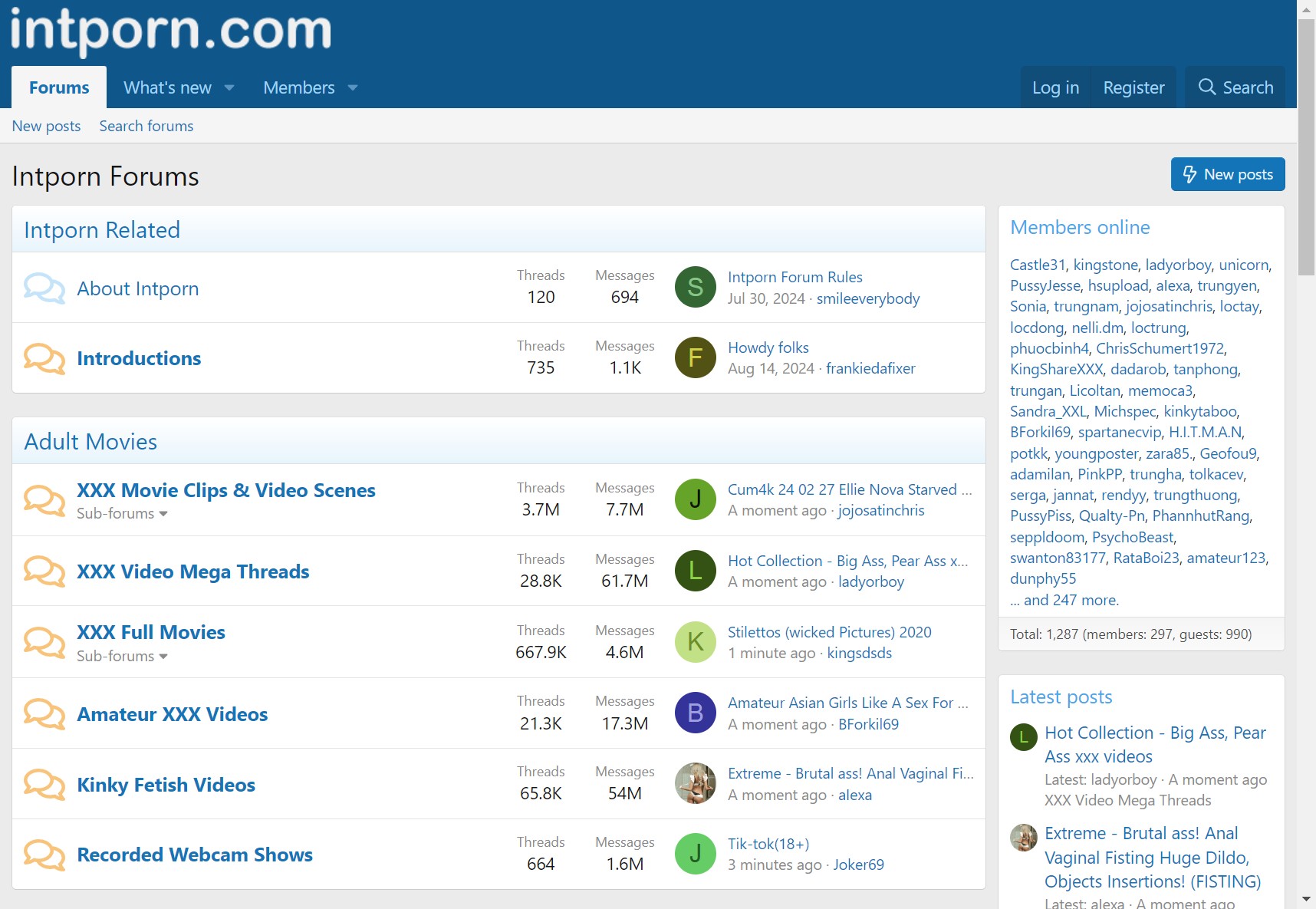Switch to the Forums tab
This screenshot has height=909, width=1316.
[59, 87]
